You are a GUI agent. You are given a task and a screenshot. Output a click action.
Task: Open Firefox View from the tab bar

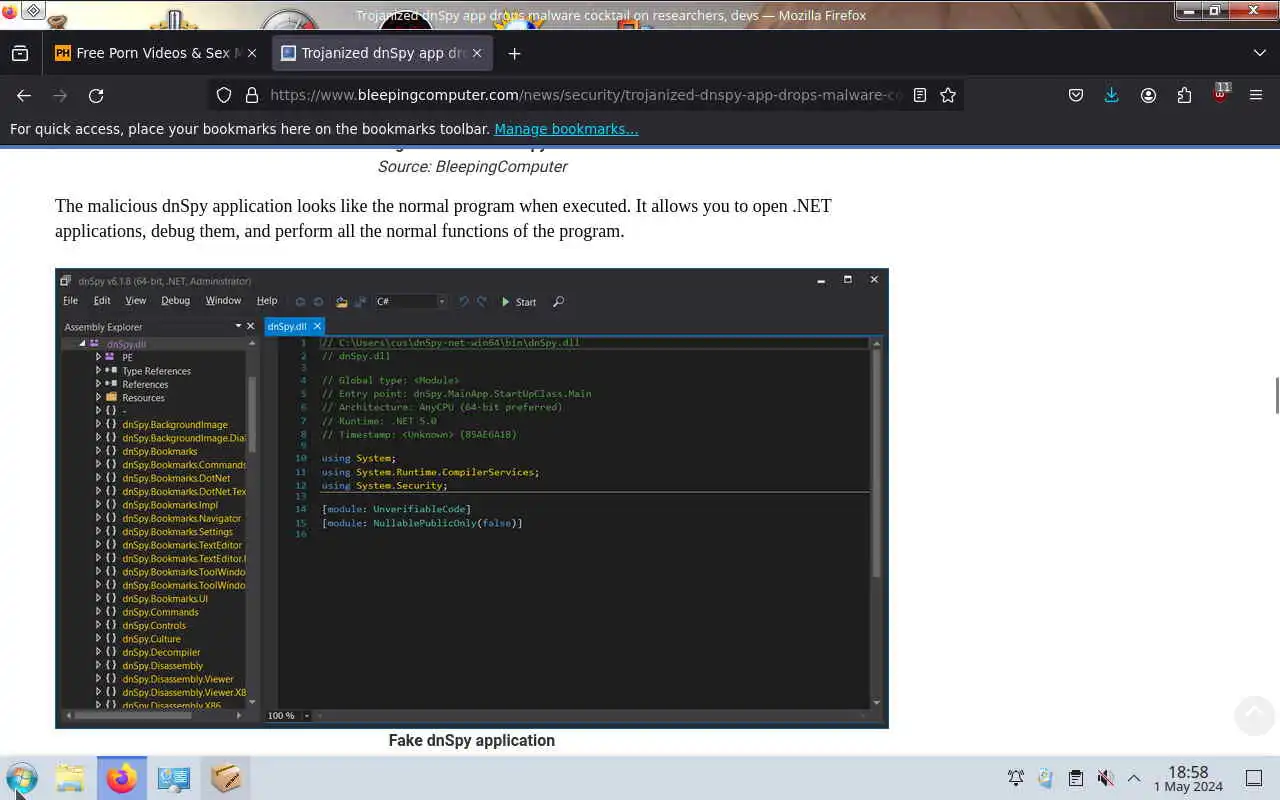click(x=20, y=54)
